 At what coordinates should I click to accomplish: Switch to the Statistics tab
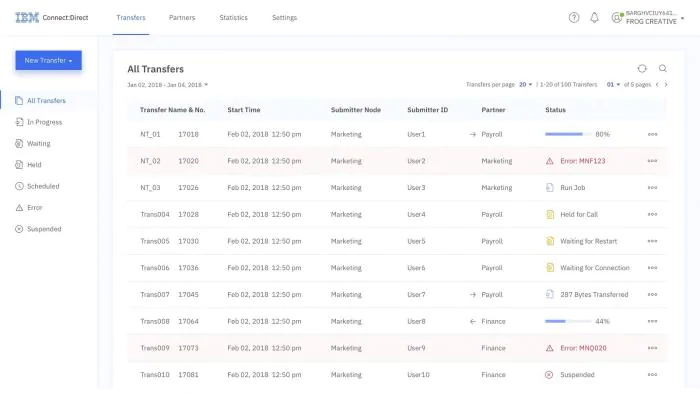233,18
